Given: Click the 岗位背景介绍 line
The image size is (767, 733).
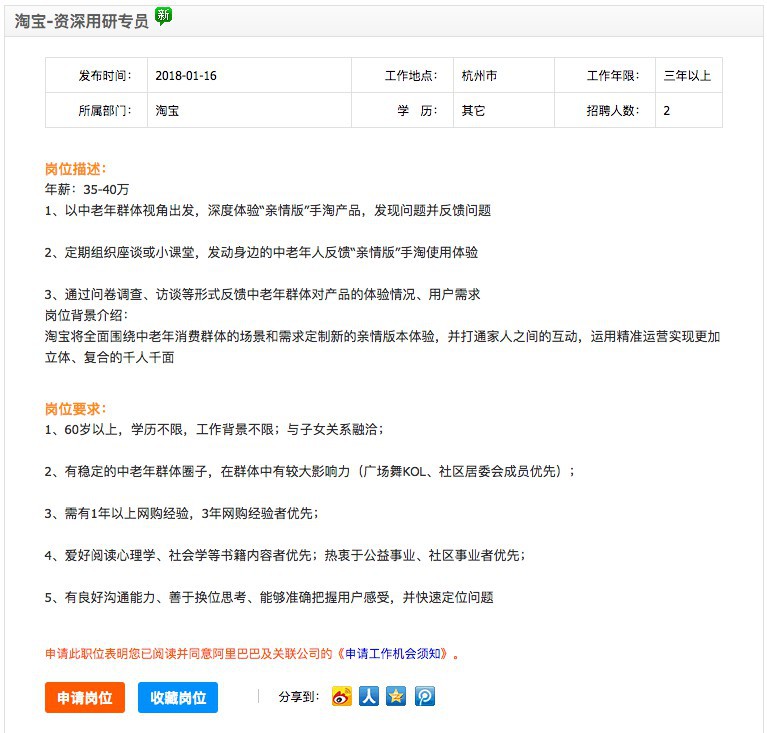Looking at the screenshot, I should [87, 316].
